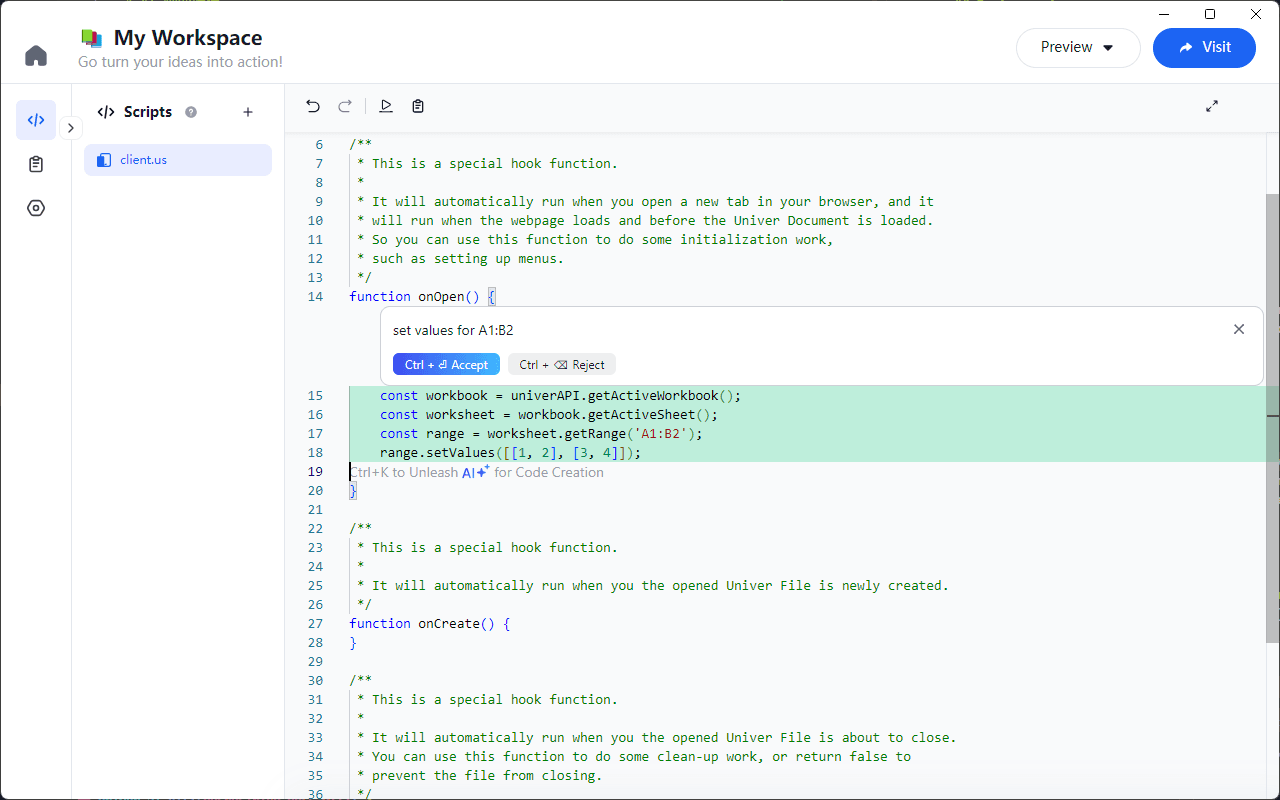Screen dimensions: 1280x800
Task: Click the 'Go turn your ideas into action!' subtitle
Action: coord(180,62)
